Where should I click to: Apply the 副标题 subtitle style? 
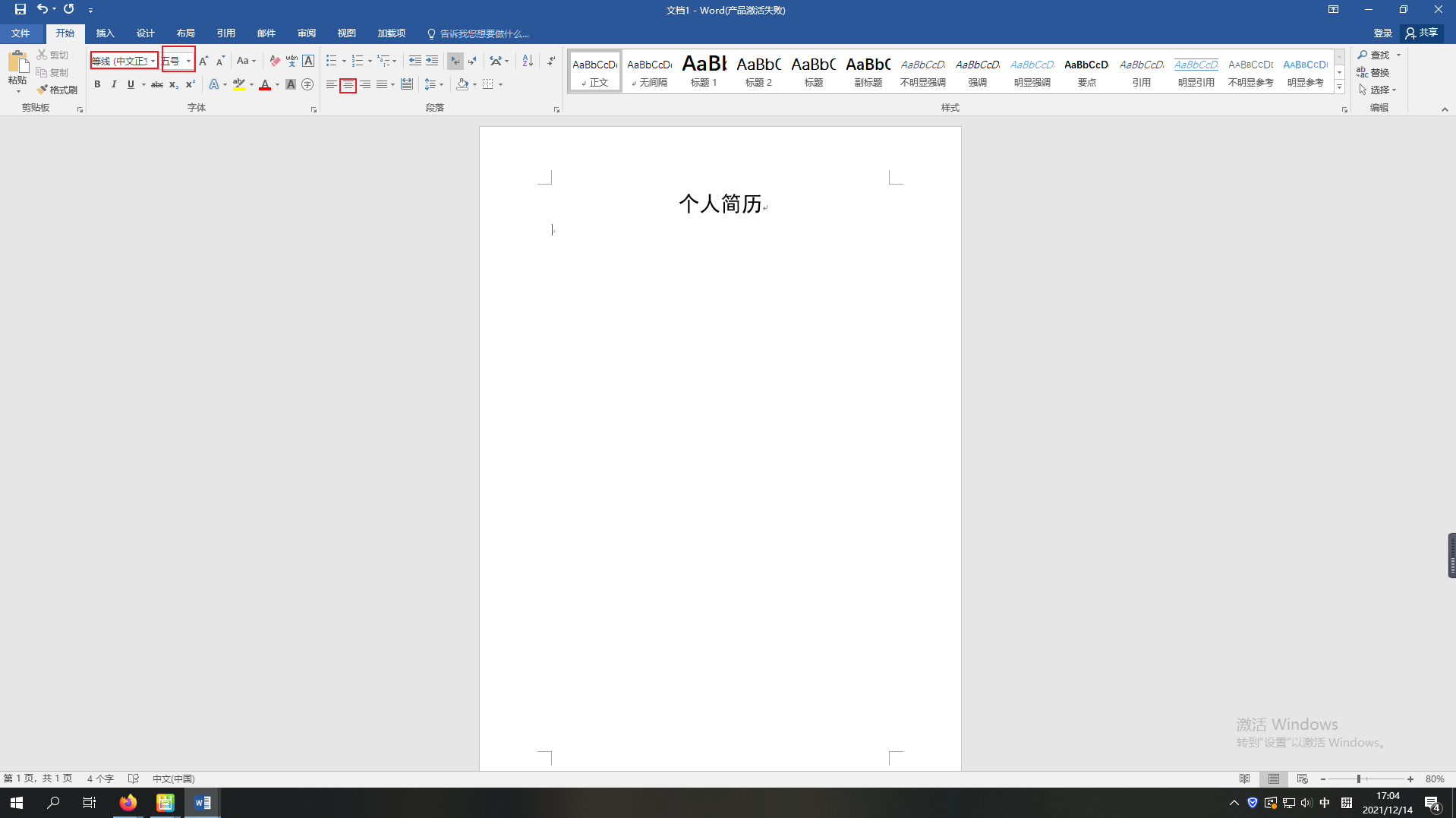click(x=868, y=71)
